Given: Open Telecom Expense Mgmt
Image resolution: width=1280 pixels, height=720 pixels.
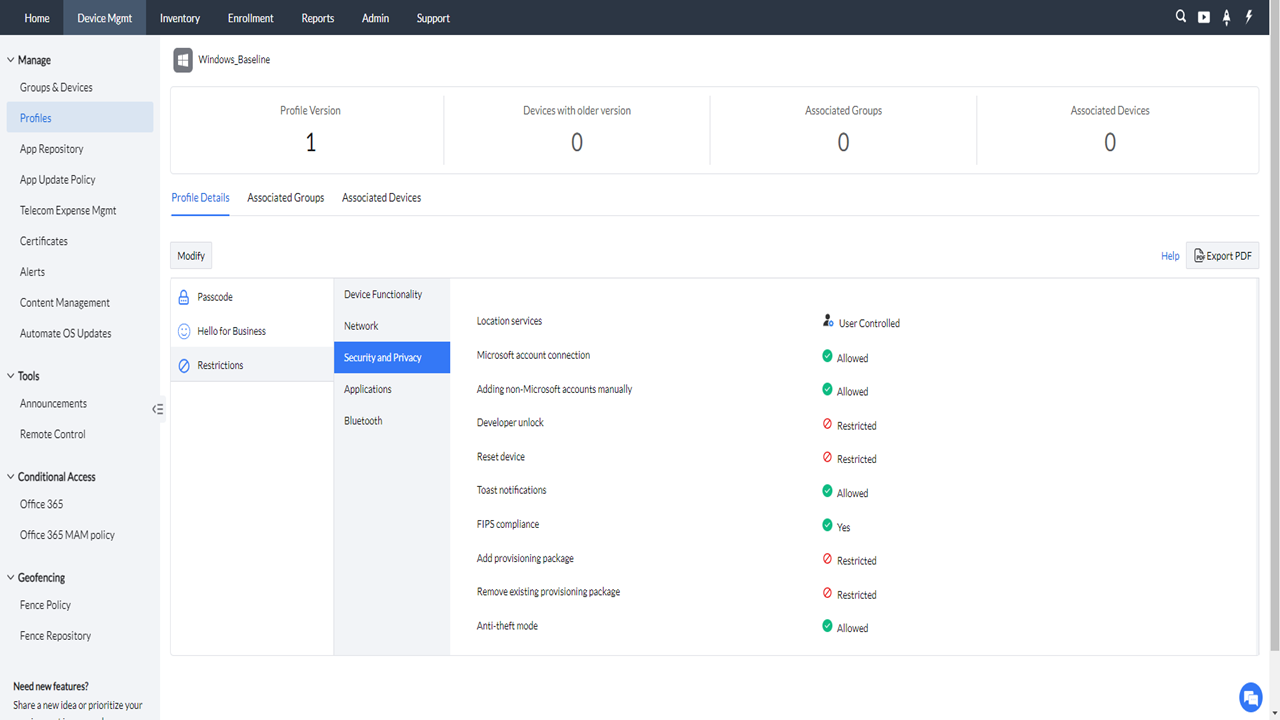Looking at the screenshot, I should coord(68,211).
